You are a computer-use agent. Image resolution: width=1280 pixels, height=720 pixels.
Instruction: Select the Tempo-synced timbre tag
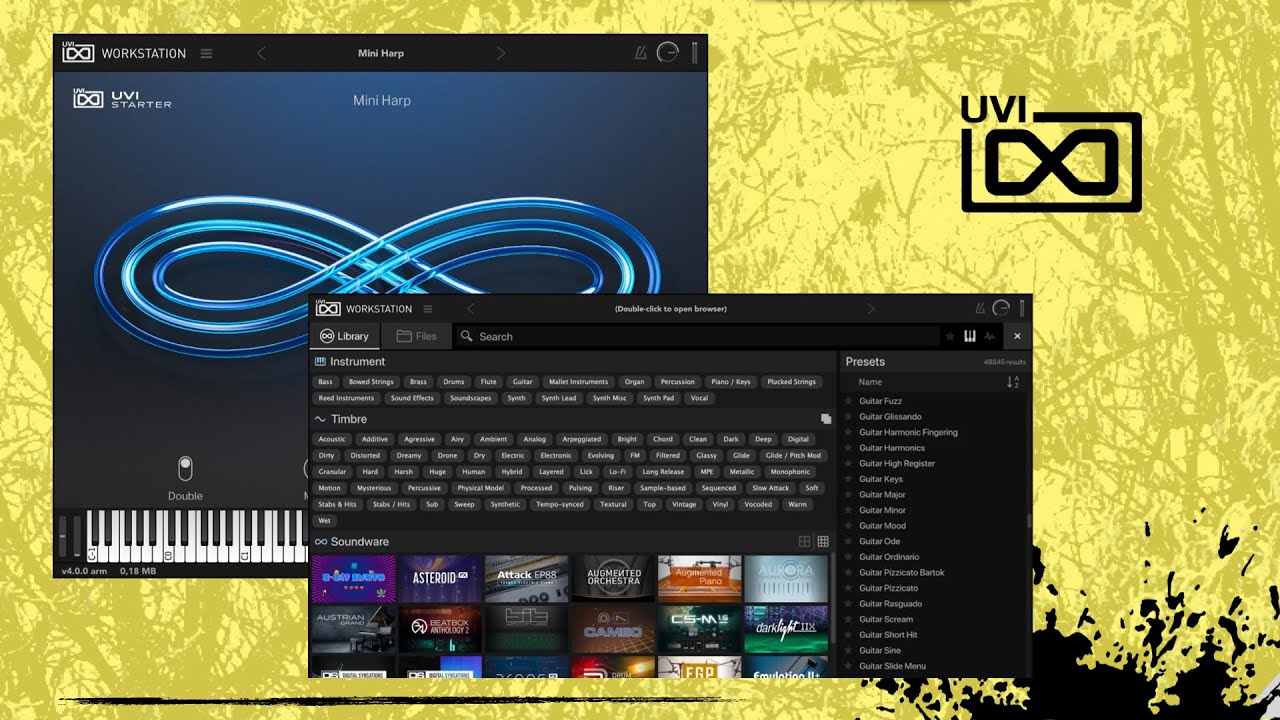559,505
